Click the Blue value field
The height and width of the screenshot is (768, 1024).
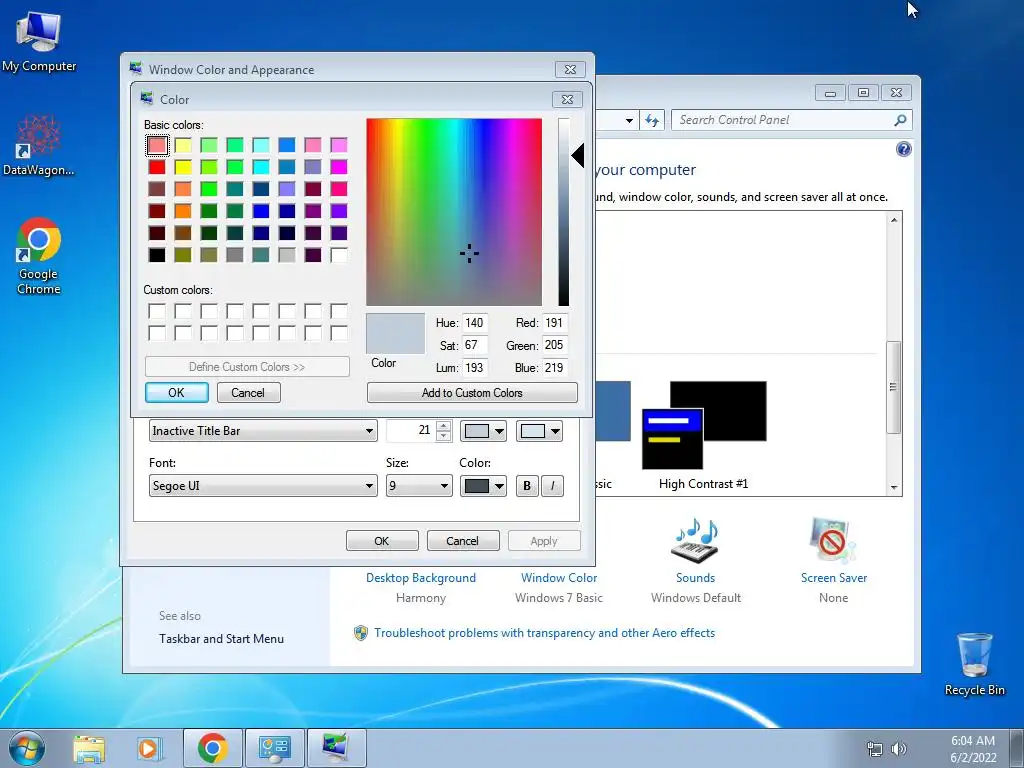click(x=555, y=368)
